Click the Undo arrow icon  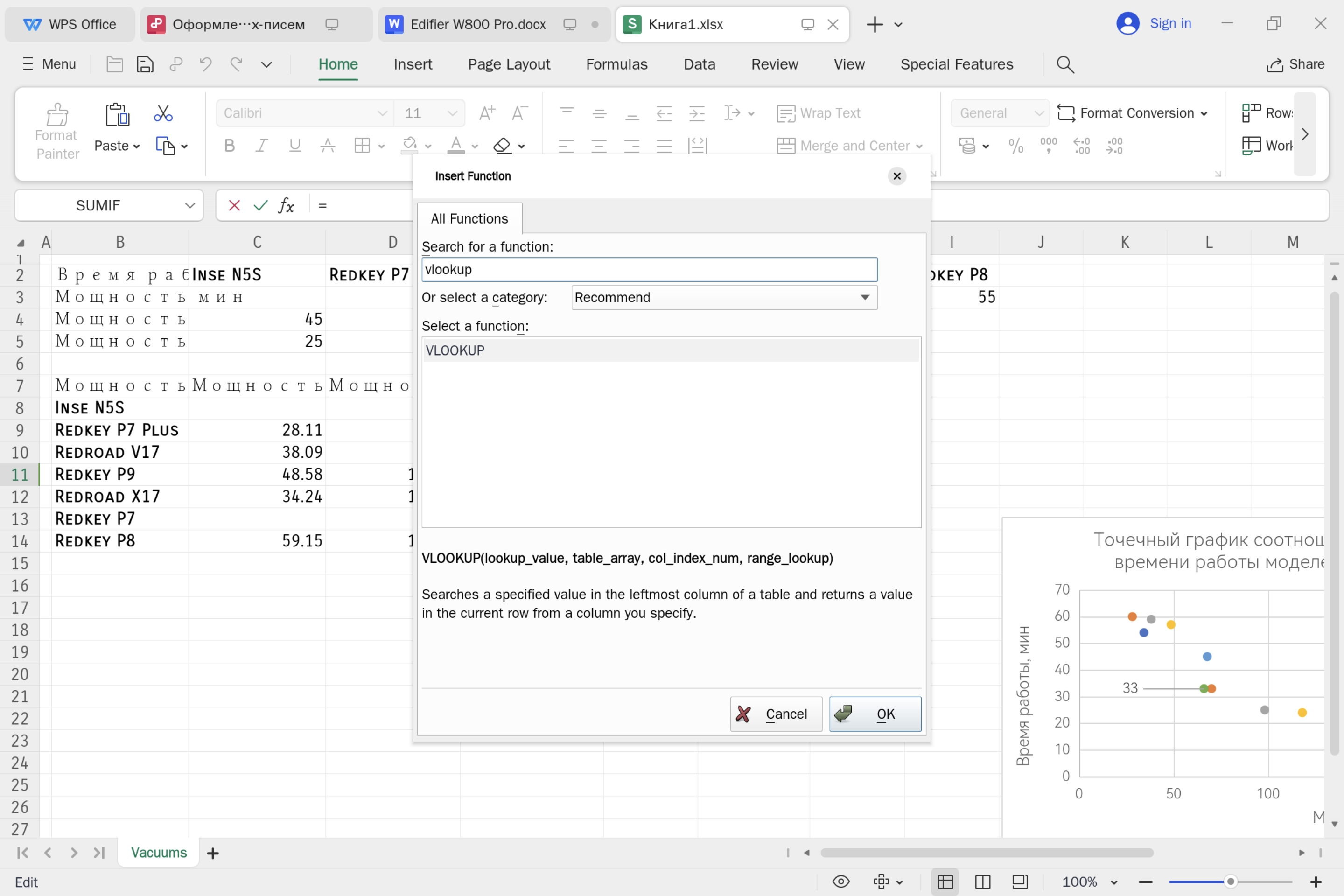[206, 64]
